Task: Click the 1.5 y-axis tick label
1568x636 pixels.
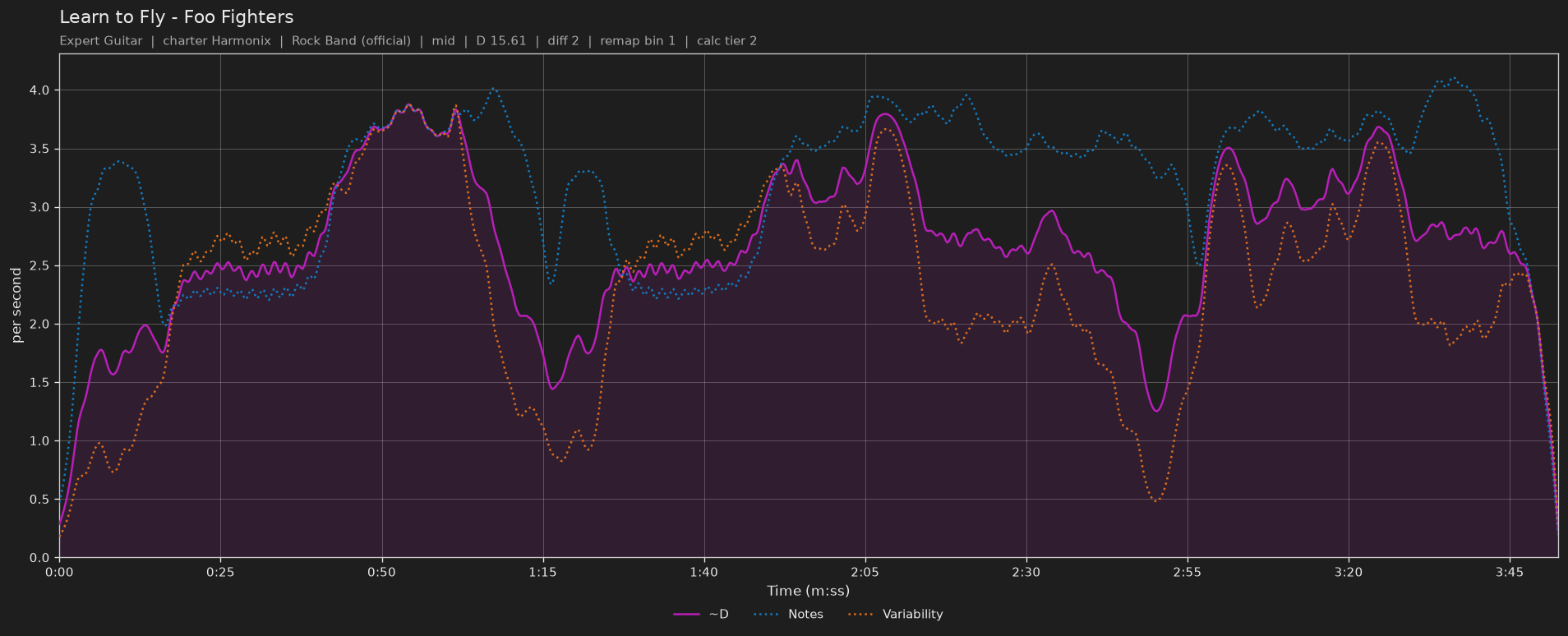Action: [40, 382]
